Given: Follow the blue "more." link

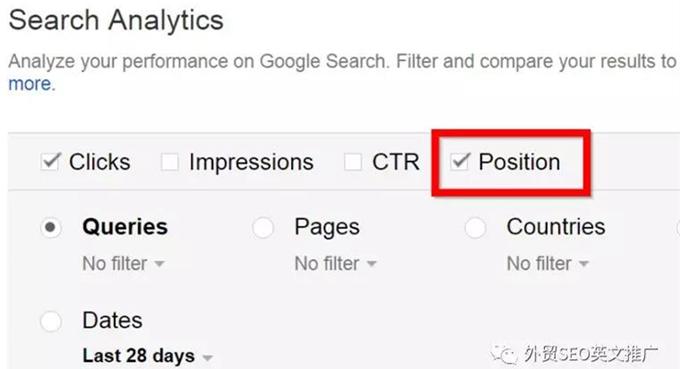Looking at the screenshot, I should (32, 84).
